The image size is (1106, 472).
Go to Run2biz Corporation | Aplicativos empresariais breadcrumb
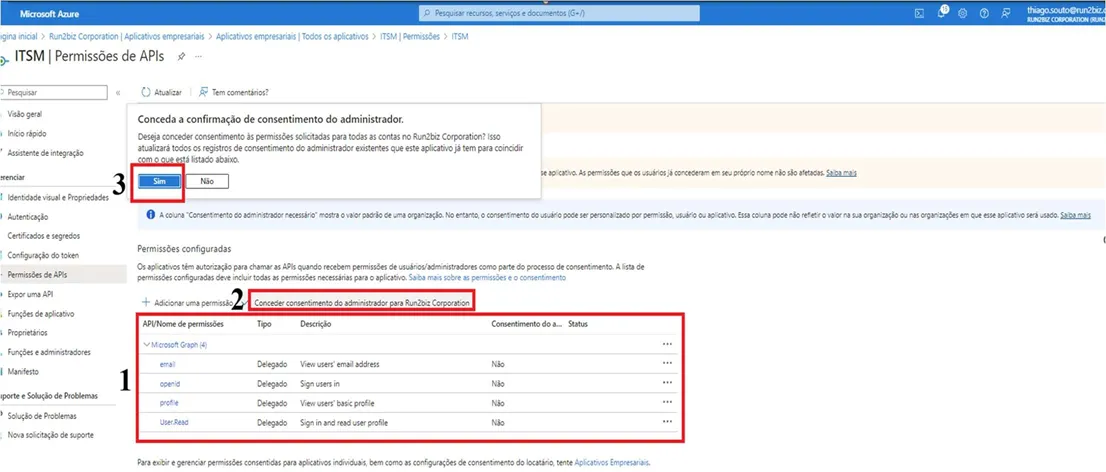pos(127,36)
